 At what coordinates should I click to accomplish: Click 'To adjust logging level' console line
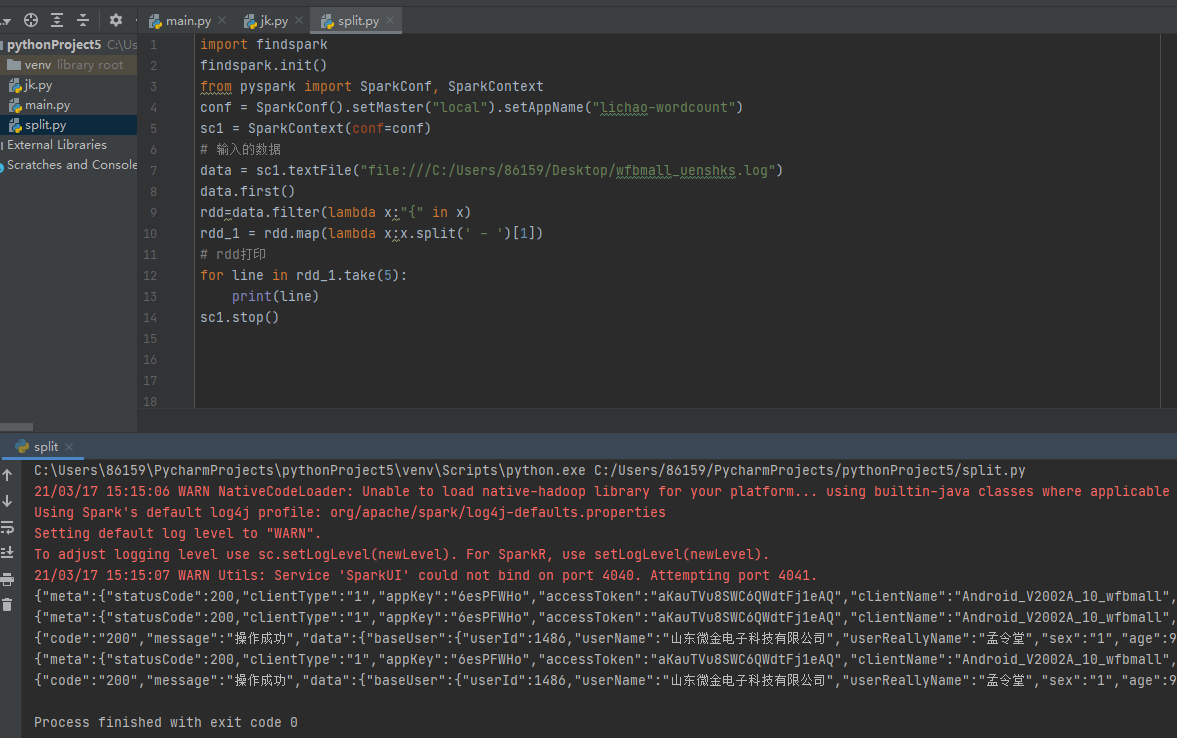click(402, 555)
